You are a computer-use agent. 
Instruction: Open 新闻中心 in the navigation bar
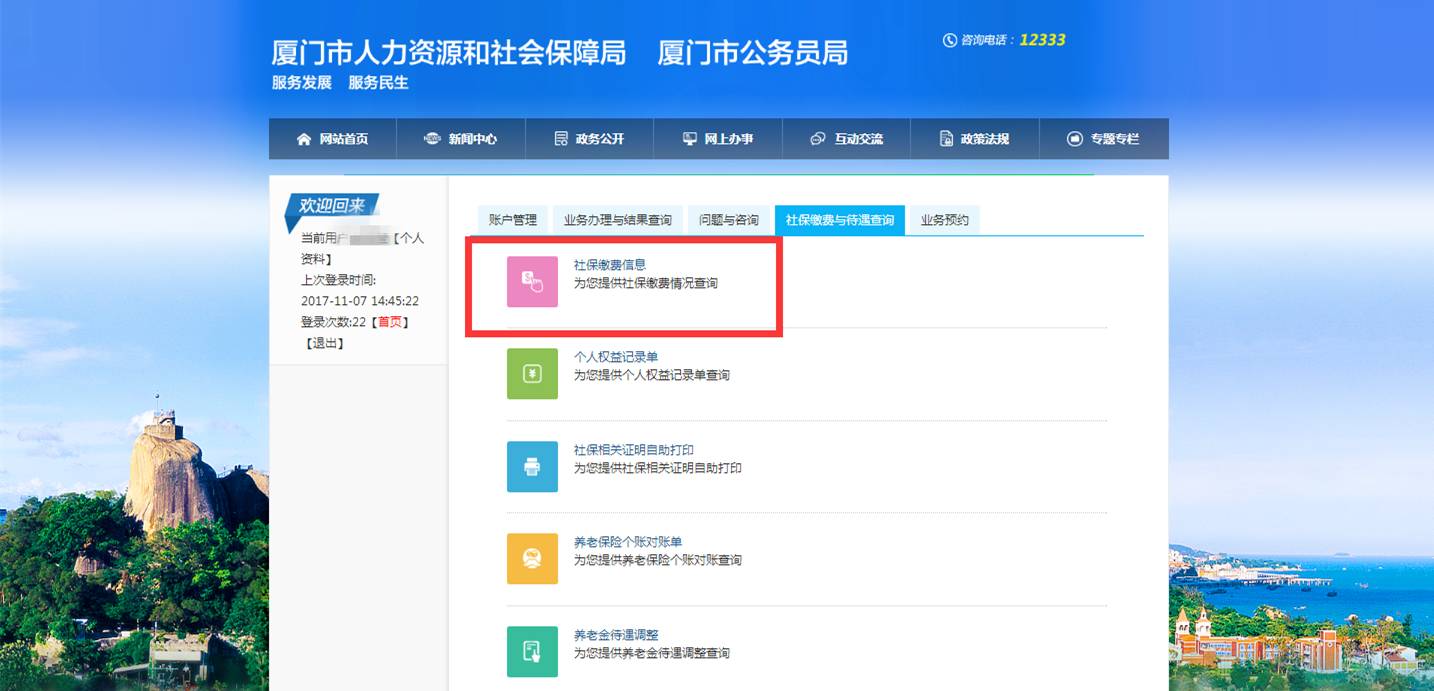tap(461, 139)
